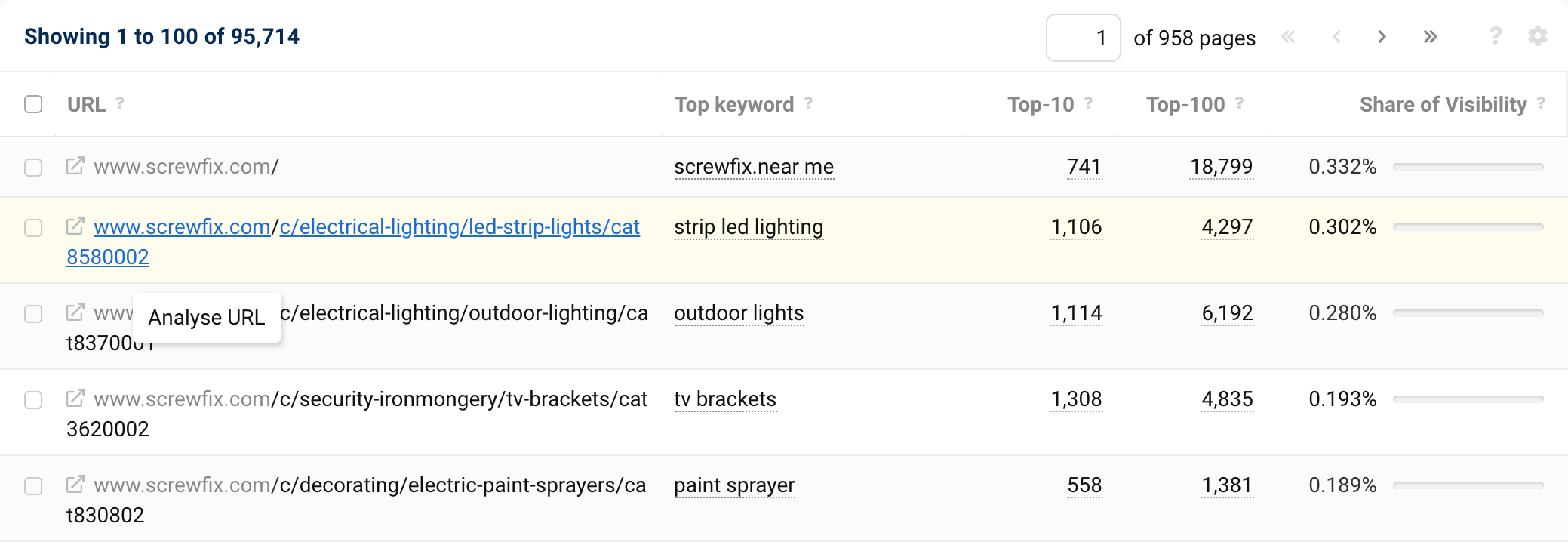Check the electric-paint-sprayers row
Viewport: 1568px width, 551px height.
(x=33, y=485)
